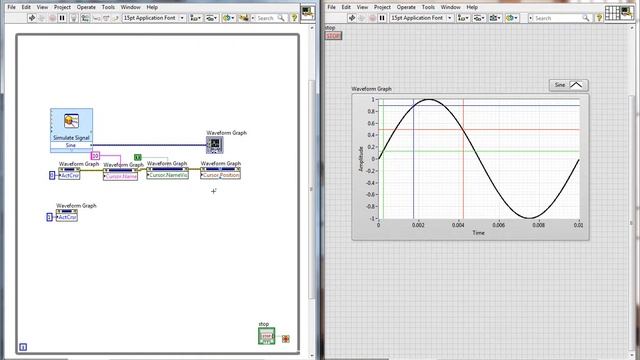Viewport: 640px width, 360px height.
Task: Select Cursor.Name property node
Action: tap(120, 174)
